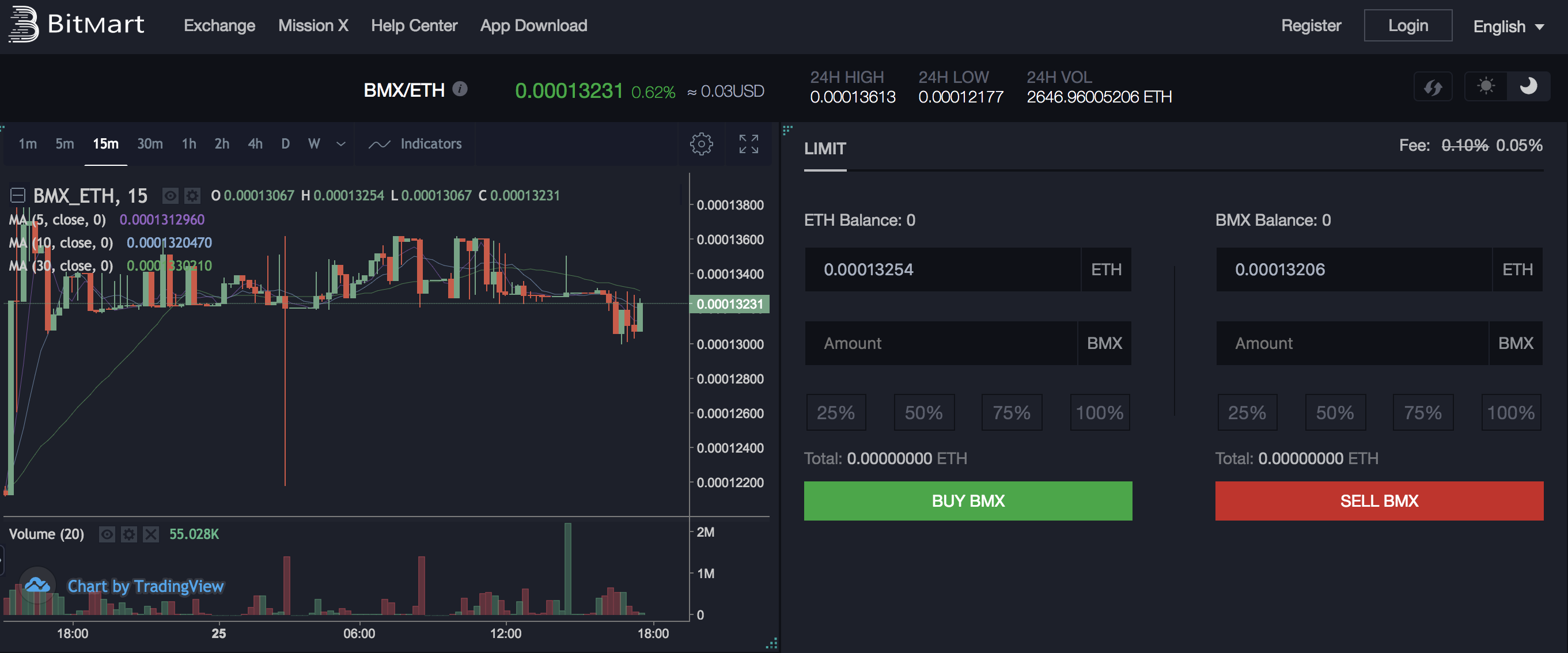Click the 12:00 time axis label
Viewport: 1568px width, 653px height.
[x=506, y=633]
